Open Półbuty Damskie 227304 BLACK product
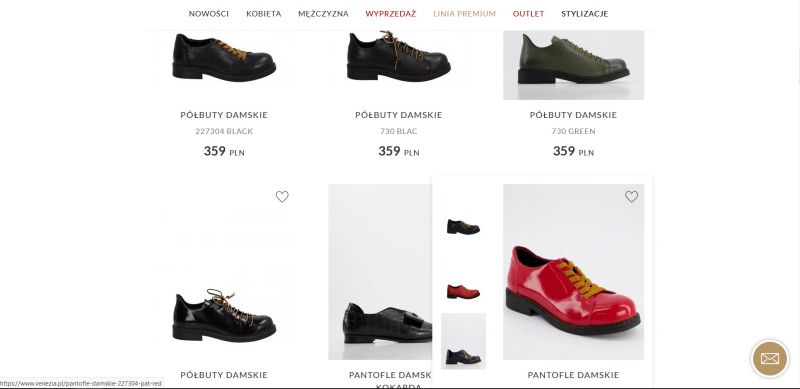 coord(224,131)
